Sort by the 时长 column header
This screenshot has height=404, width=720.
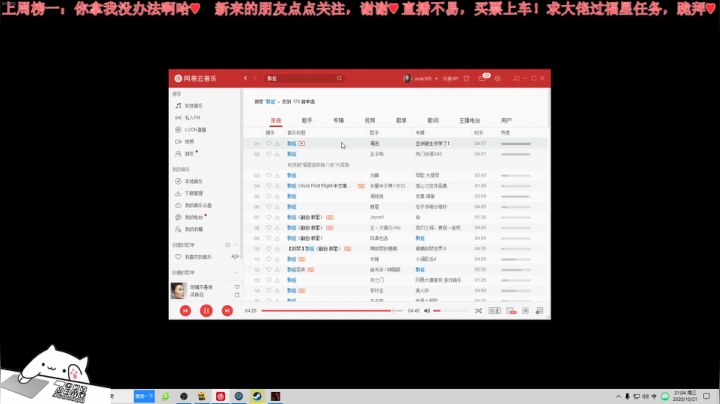478,133
